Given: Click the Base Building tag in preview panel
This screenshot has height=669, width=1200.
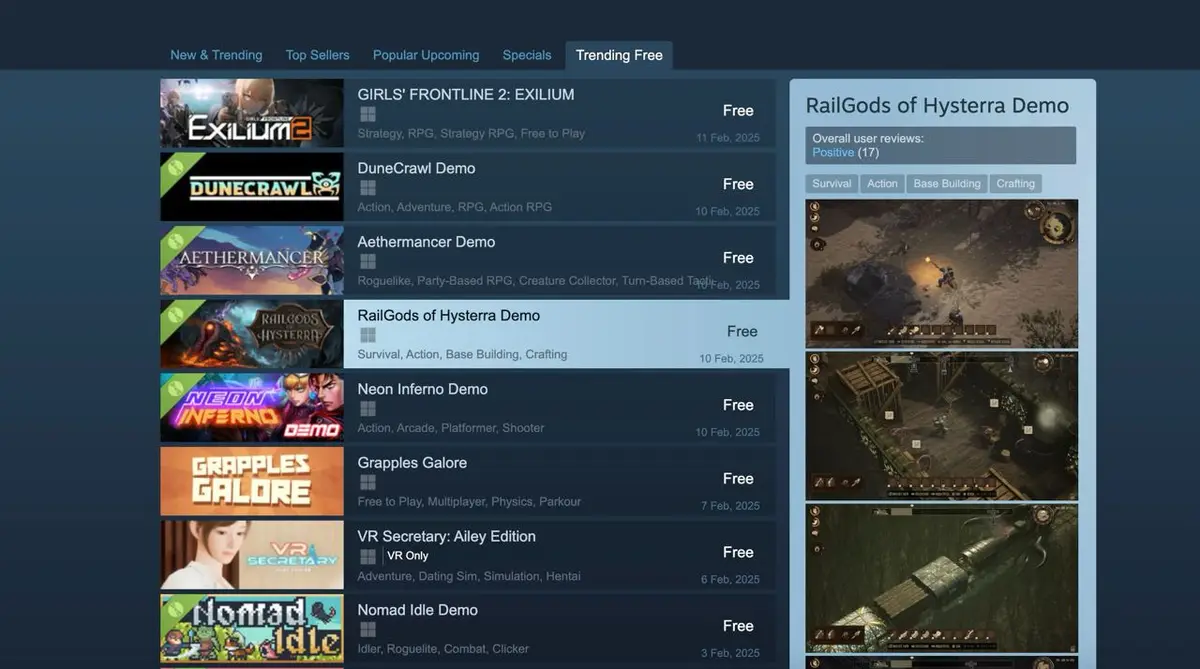Looking at the screenshot, I should [947, 184].
